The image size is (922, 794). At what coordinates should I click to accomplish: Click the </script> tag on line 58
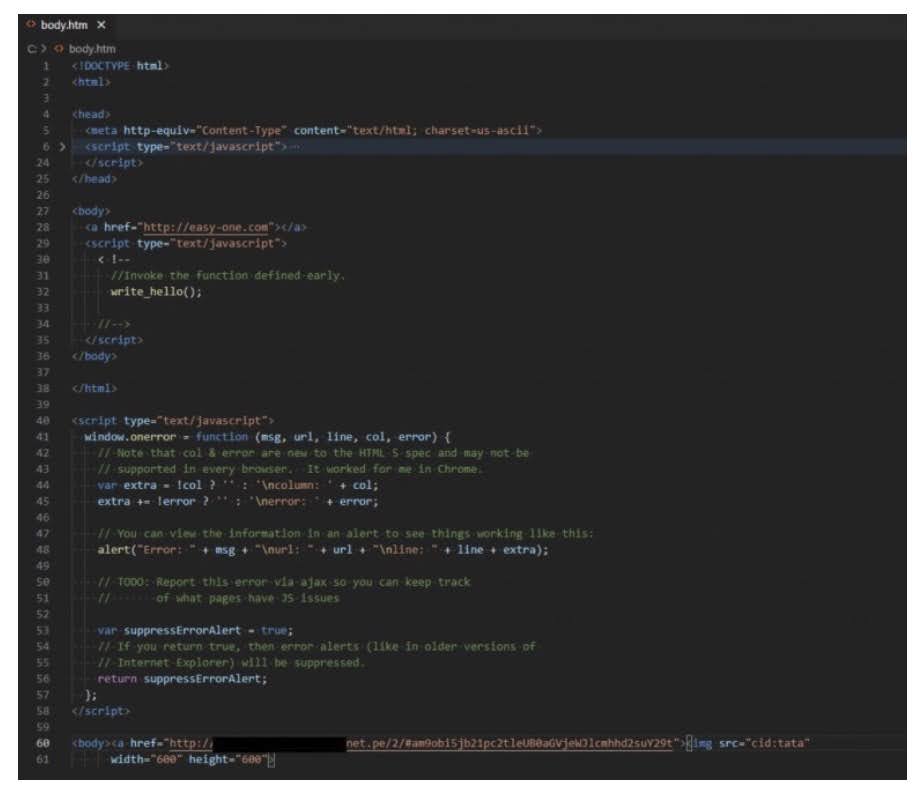101,711
